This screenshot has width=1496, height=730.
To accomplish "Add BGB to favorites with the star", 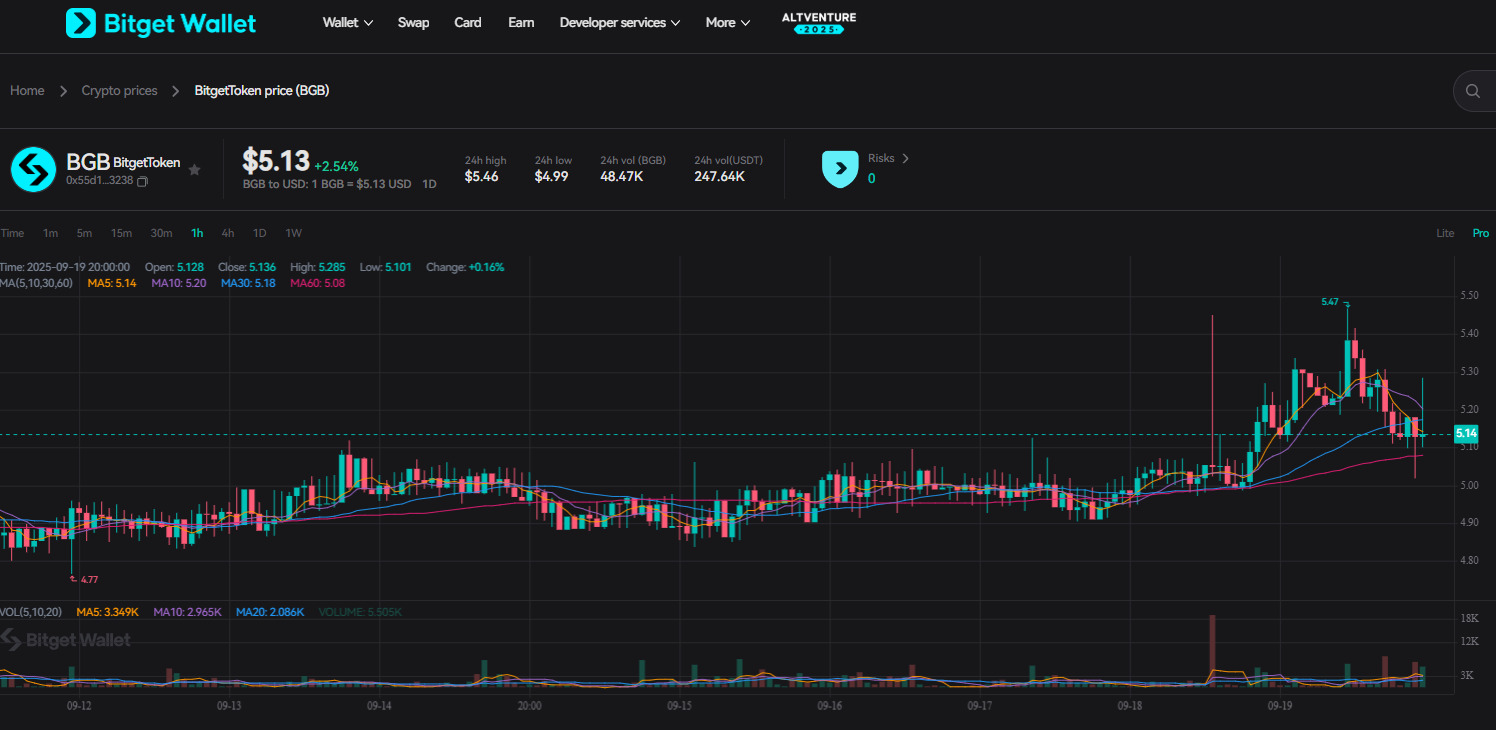I will pyautogui.click(x=195, y=170).
